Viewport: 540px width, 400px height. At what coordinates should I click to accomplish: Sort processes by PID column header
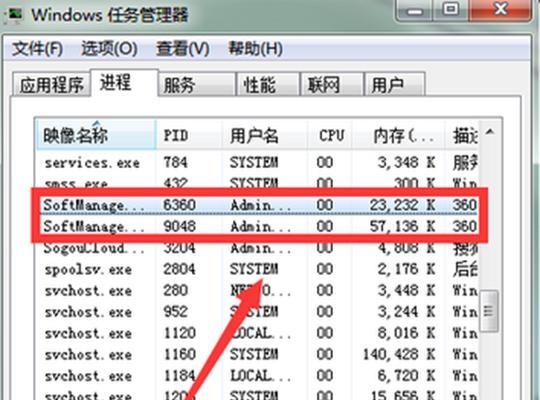click(x=189, y=135)
